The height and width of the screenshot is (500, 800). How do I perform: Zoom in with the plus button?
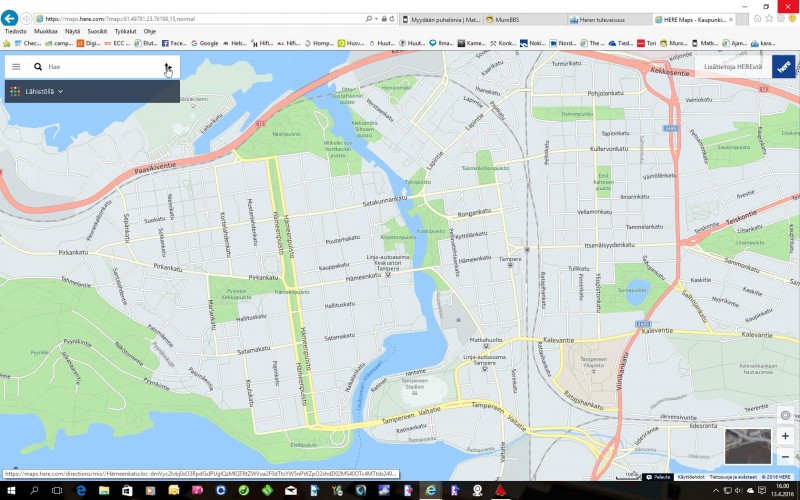(786, 436)
